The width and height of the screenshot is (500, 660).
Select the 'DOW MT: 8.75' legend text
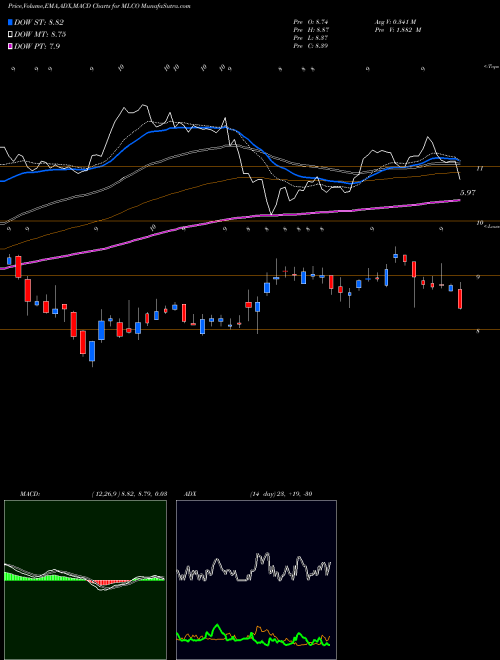pos(40,34)
